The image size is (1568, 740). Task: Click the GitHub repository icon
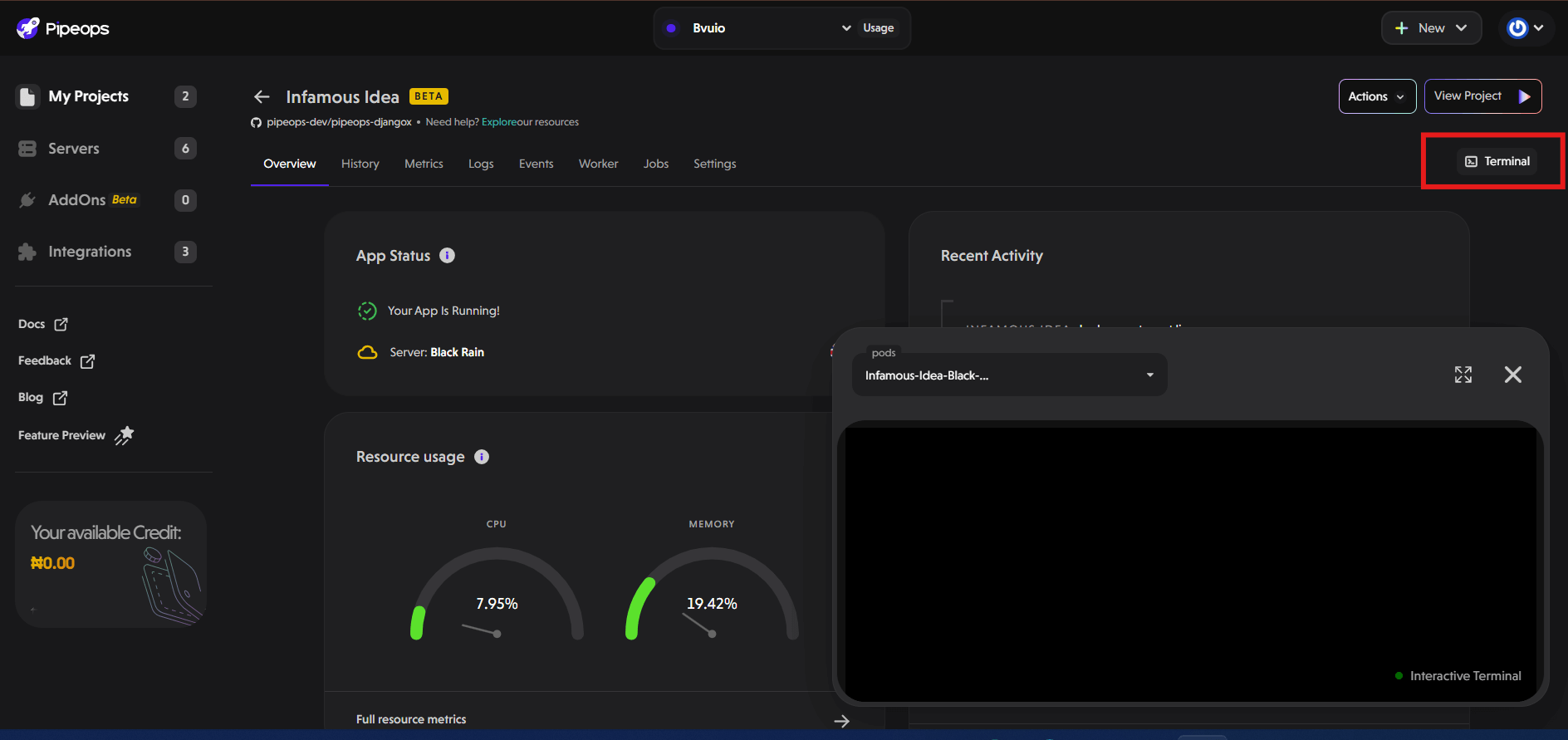click(x=256, y=123)
